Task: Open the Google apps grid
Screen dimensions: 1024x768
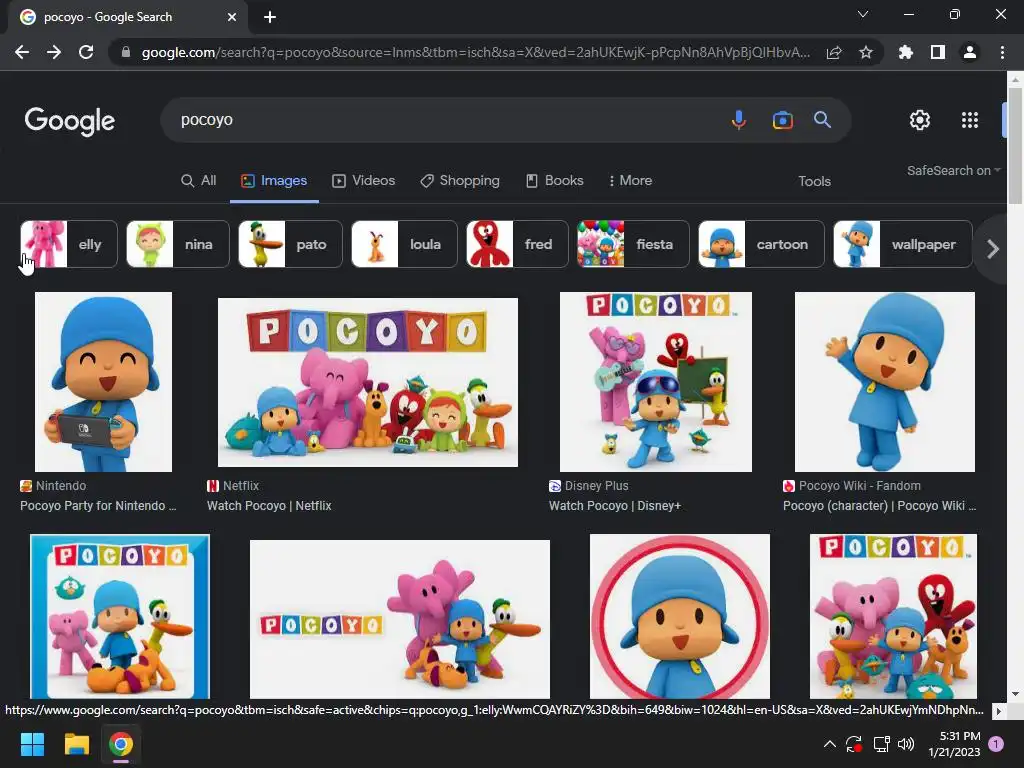Action: pos(970,120)
